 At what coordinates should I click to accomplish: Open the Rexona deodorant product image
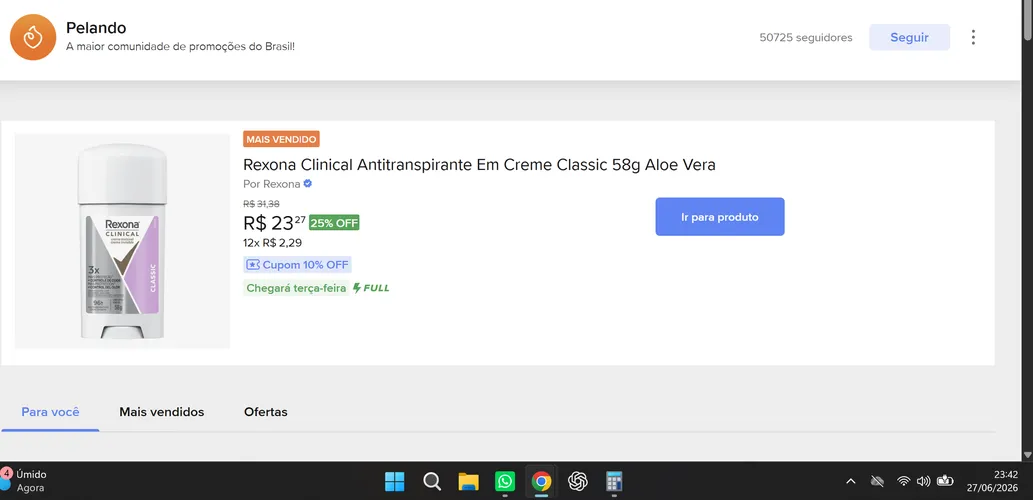pos(123,241)
